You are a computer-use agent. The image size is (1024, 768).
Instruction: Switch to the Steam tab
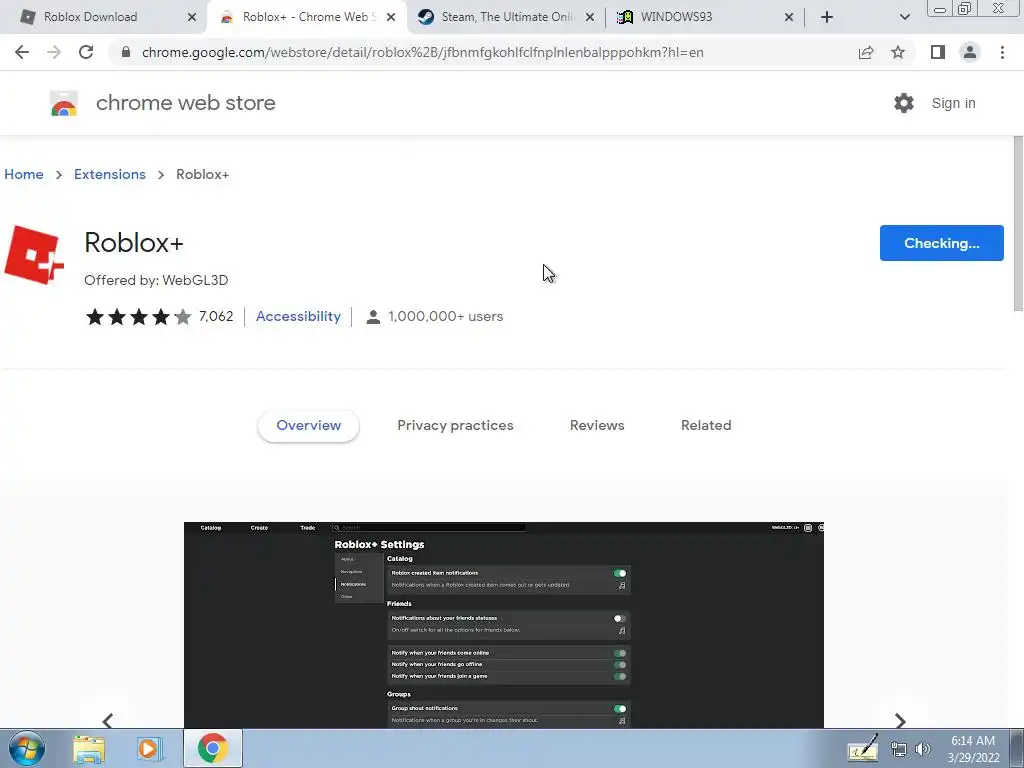point(507,17)
